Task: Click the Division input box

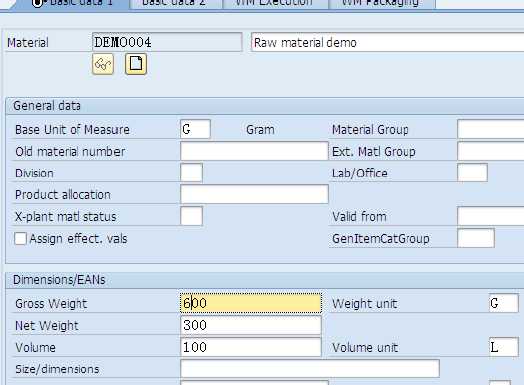Action: point(191,173)
